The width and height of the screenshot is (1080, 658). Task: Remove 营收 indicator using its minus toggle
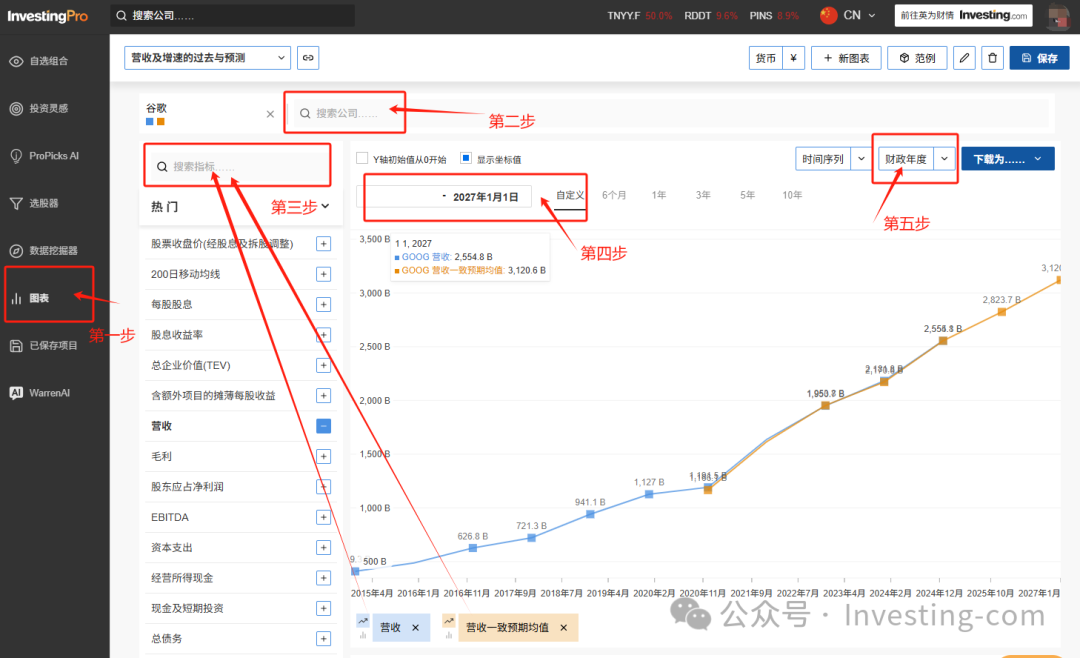pos(323,426)
